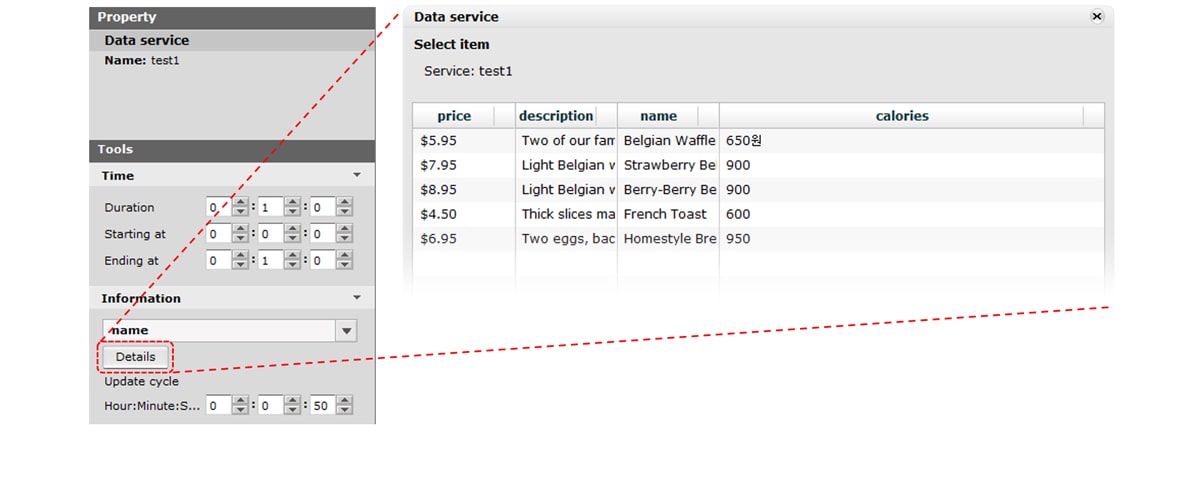Close the Data service dialog
Screen dimensions: 1200x480
[1096, 17]
